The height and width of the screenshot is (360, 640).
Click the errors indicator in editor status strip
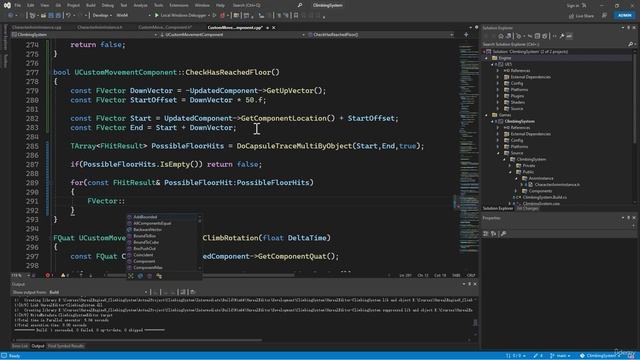tap(49, 276)
